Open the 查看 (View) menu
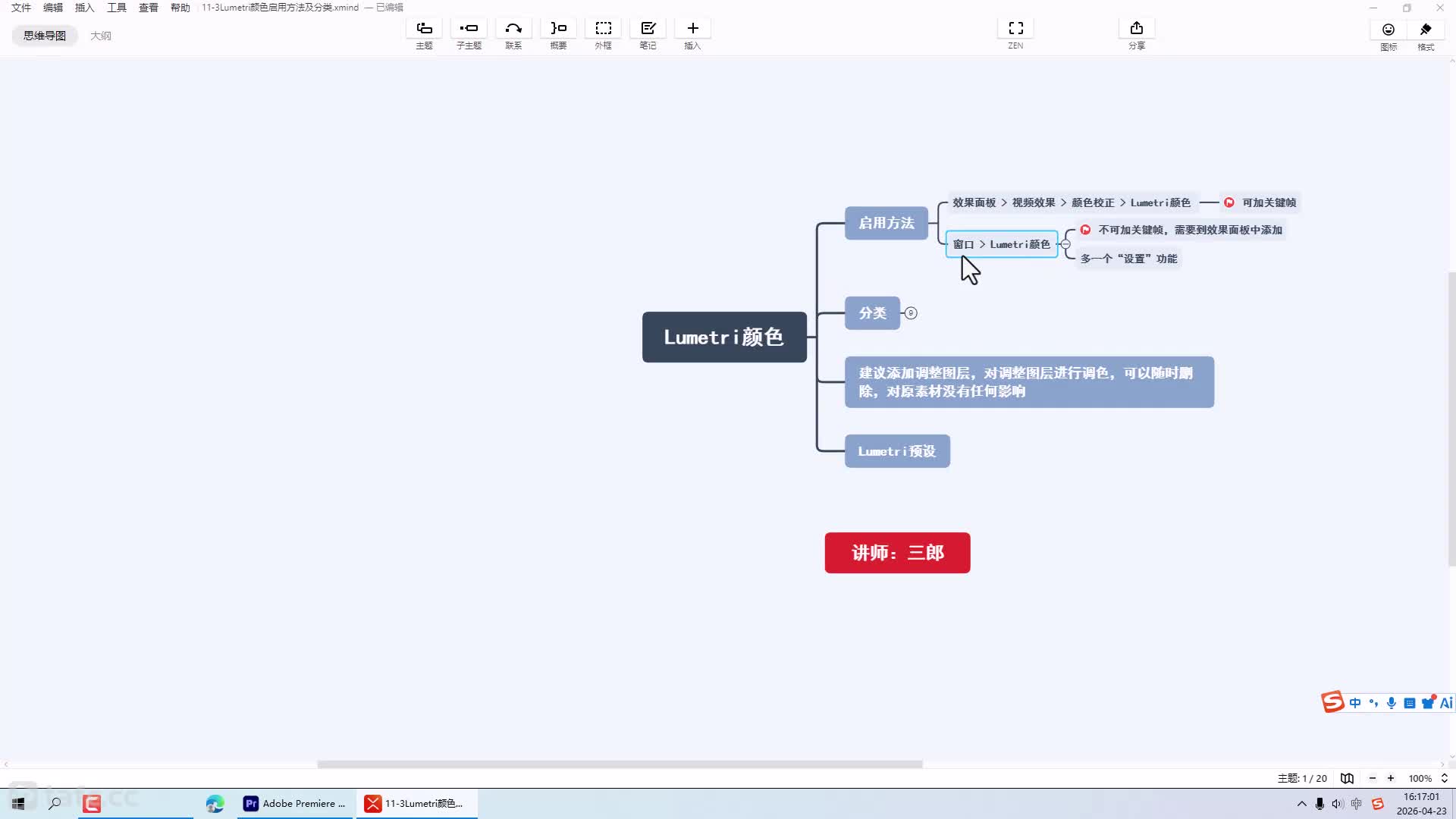This screenshot has height=819, width=1456. click(x=149, y=8)
